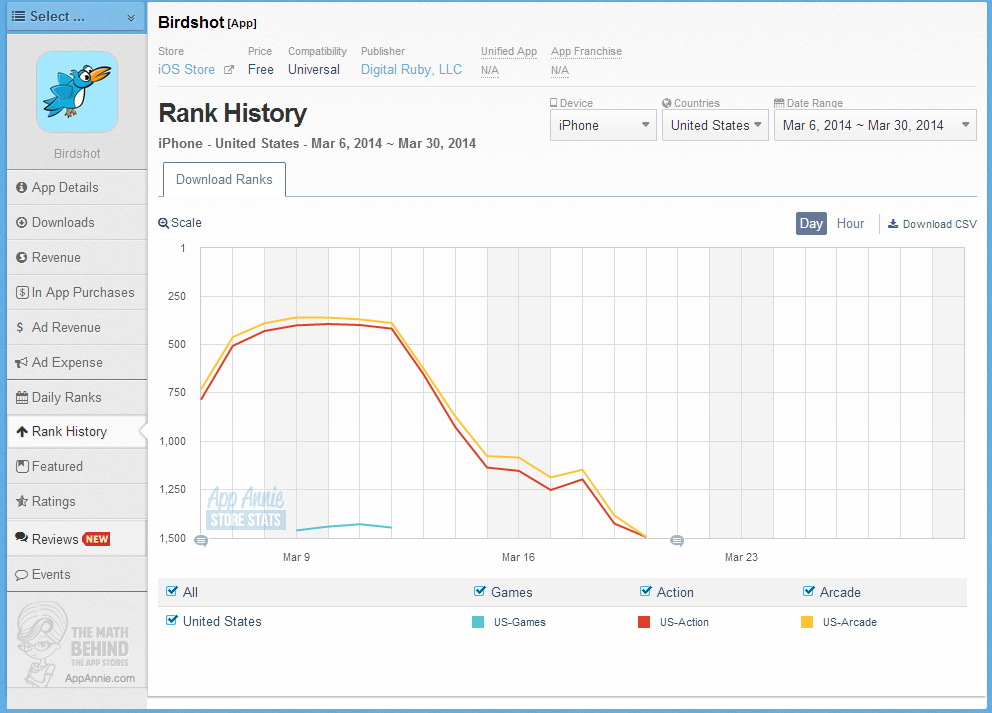Open Ad Expense page
Image resolution: width=992 pixels, height=713 pixels.
[x=77, y=363]
